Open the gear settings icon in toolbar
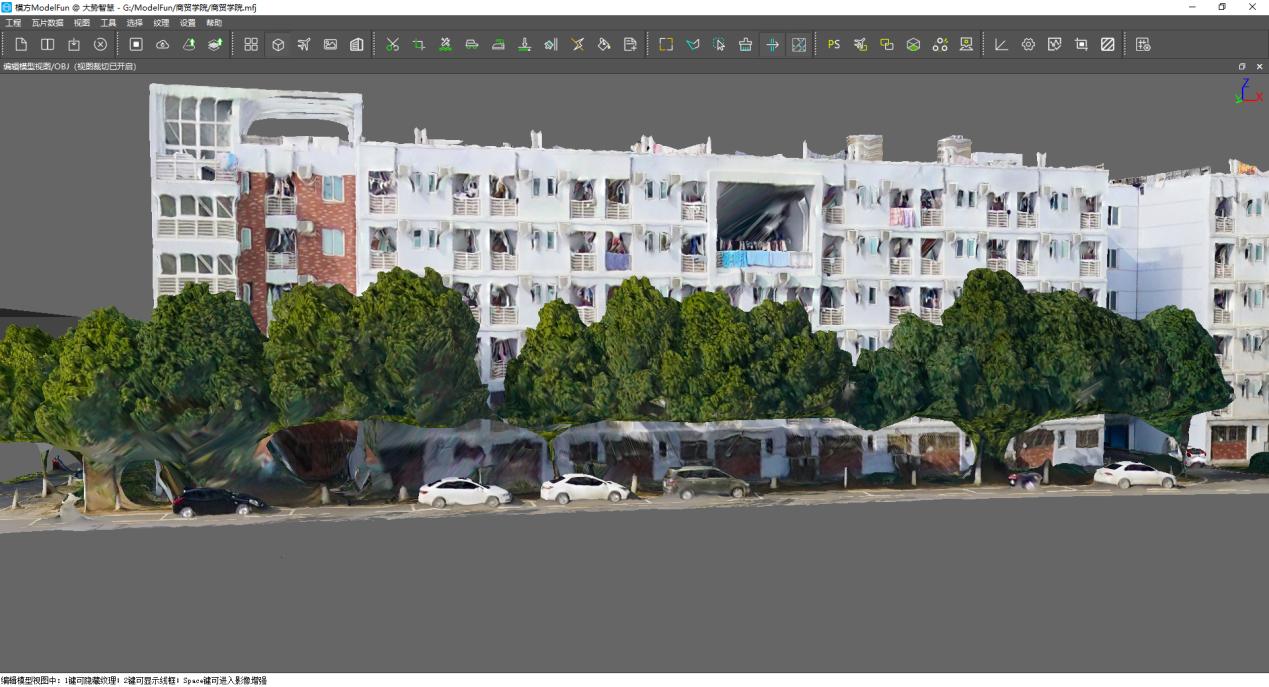1269x687 pixels. click(1028, 44)
